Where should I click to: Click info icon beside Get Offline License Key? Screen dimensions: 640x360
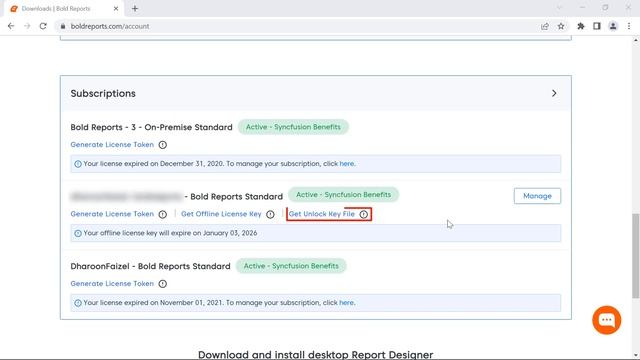270,214
